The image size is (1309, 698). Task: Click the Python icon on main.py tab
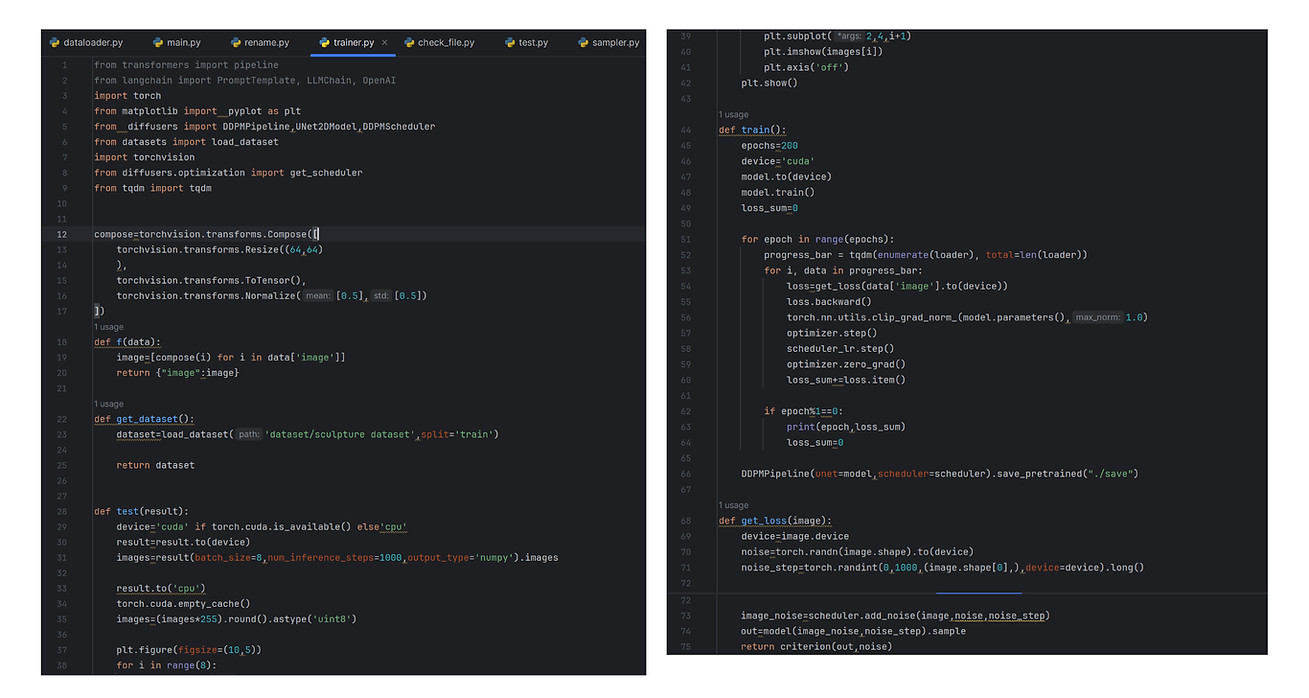point(158,43)
